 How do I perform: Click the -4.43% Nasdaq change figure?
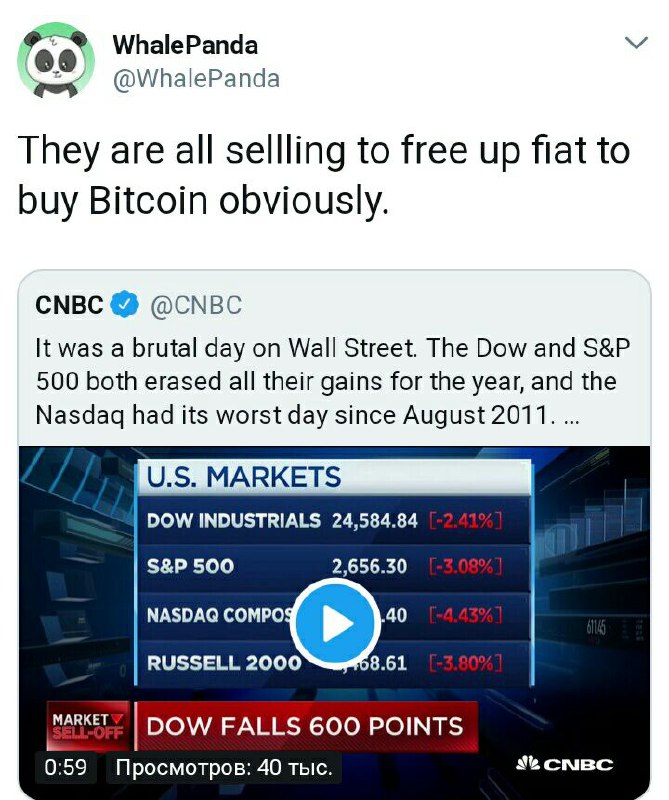coord(463,613)
